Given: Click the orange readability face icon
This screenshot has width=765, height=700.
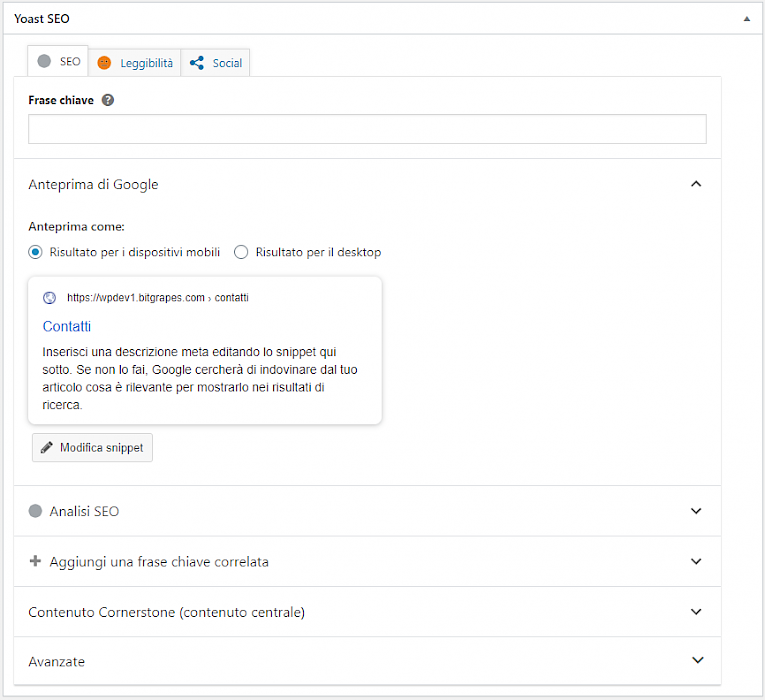Looking at the screenshot, I should coord(104,63).
